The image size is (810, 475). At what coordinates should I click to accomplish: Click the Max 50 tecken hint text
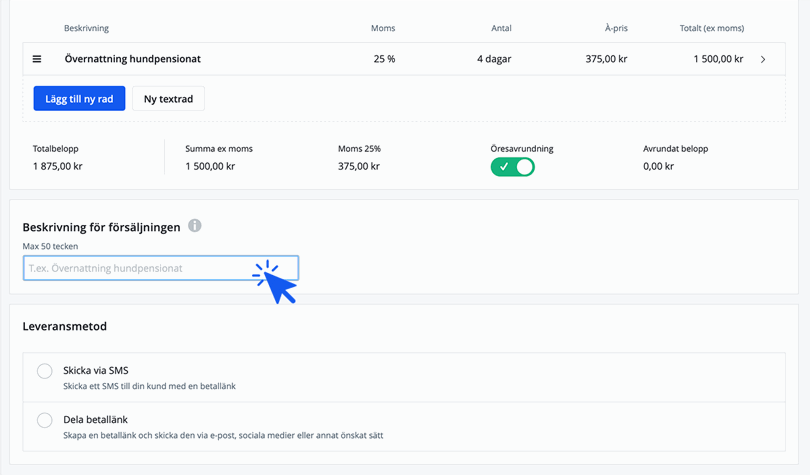(x=50, y=246)
